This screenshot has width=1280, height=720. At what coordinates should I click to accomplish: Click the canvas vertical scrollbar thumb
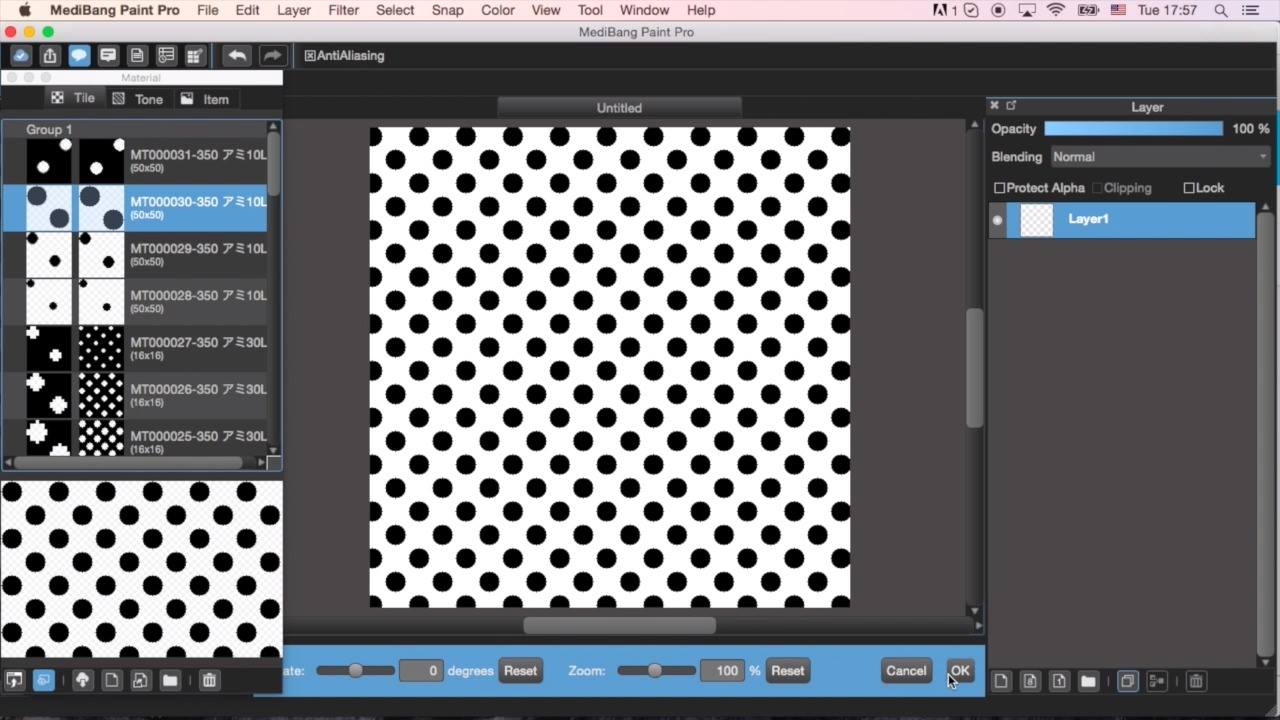[975, 369]
